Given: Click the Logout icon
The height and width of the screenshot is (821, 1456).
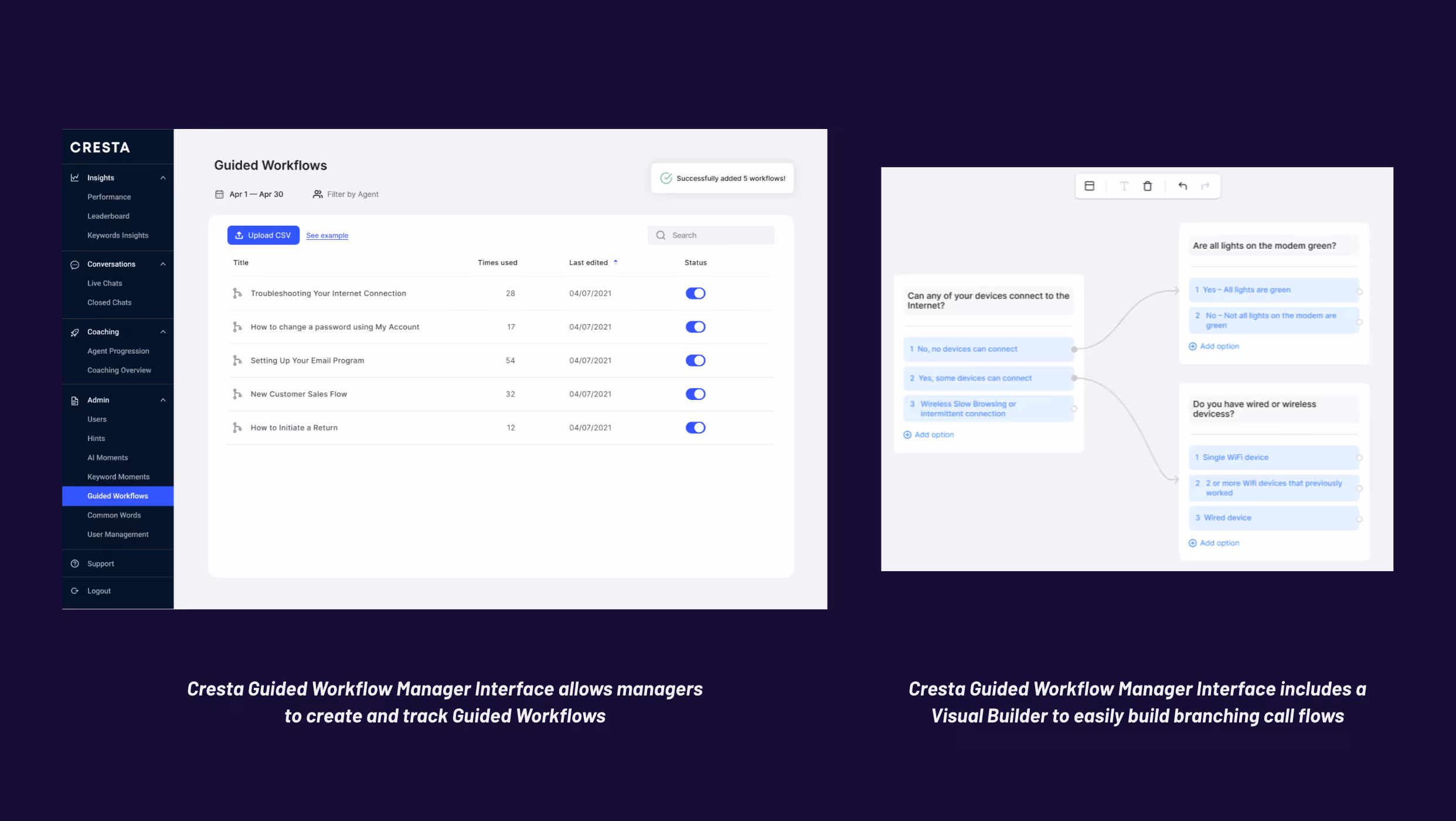Looking at the screenshot, I should coord(74,591).
